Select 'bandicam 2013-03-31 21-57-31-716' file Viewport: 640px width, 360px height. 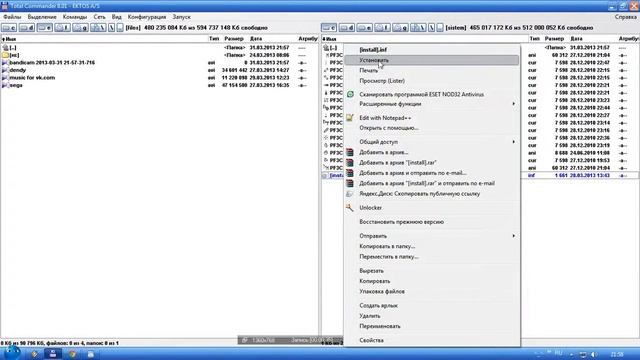pos(52,63)
